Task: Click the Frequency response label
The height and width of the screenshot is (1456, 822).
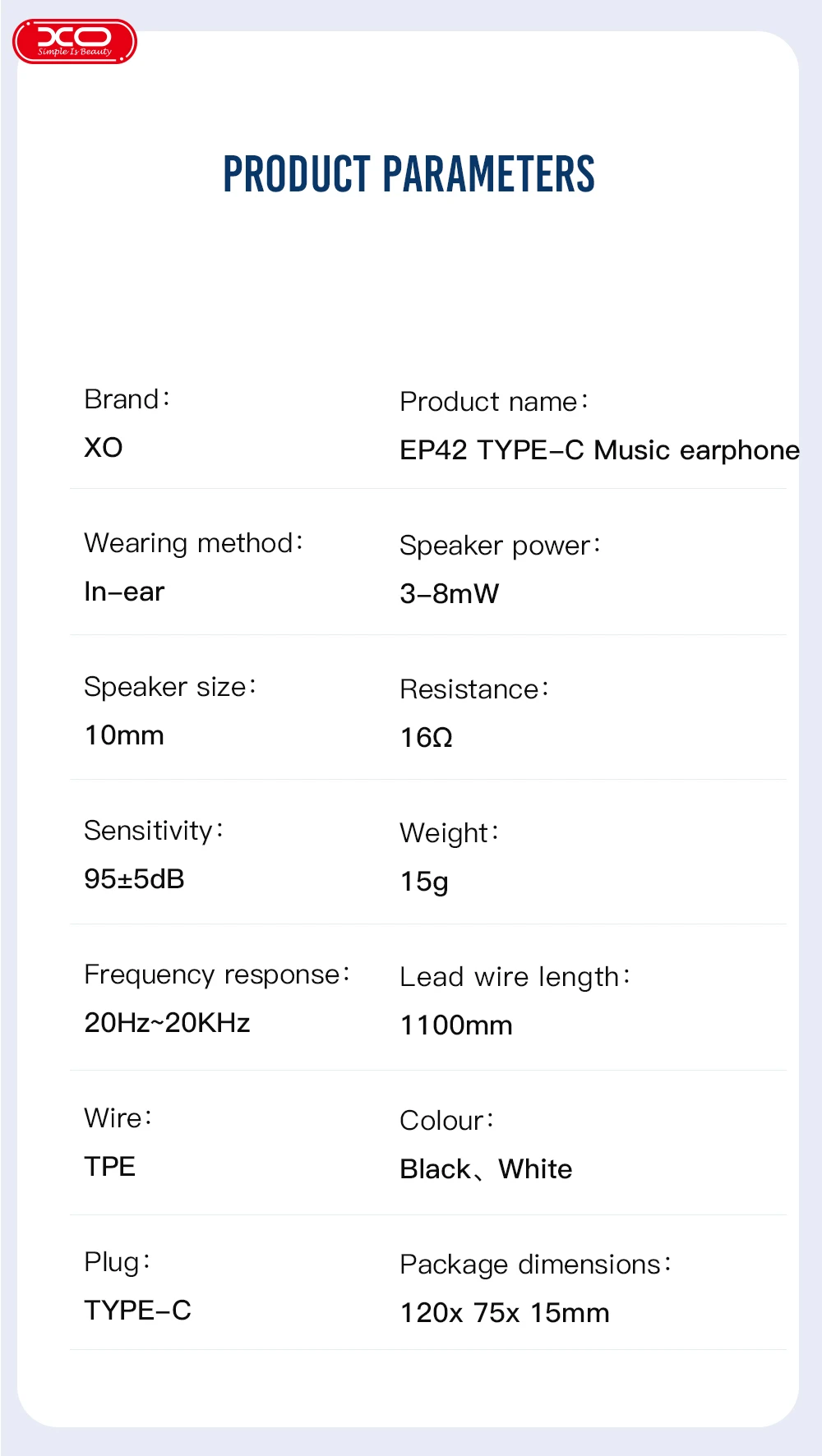Action: point(218,975)
